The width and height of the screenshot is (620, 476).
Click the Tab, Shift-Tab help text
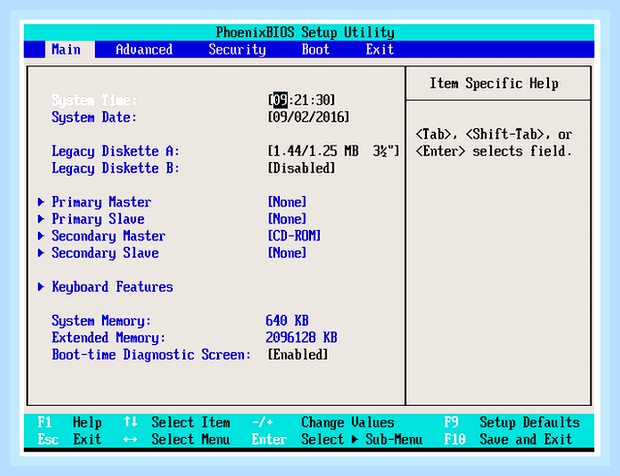tap(494, 143)
